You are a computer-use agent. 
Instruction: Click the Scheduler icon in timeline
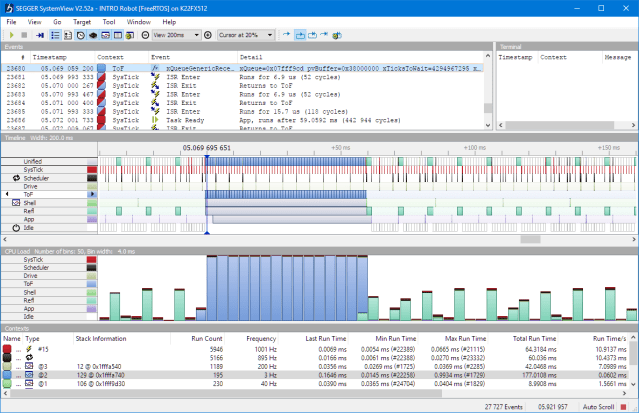point(15,177)
